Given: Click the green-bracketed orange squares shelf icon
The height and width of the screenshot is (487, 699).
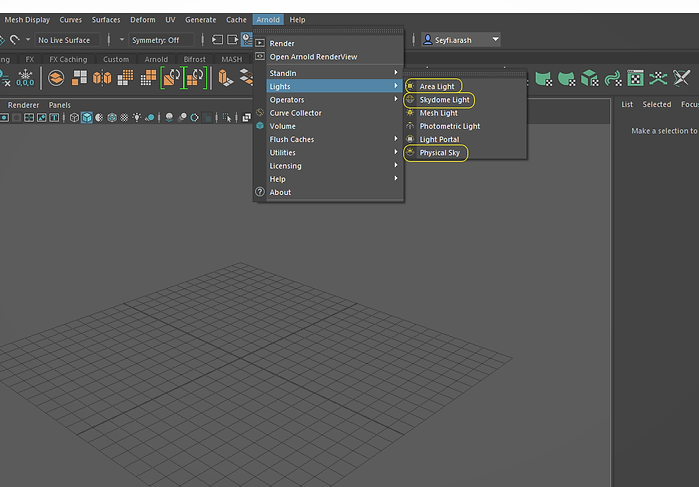Looking at the screenshot, I should (x=195, y=78).
